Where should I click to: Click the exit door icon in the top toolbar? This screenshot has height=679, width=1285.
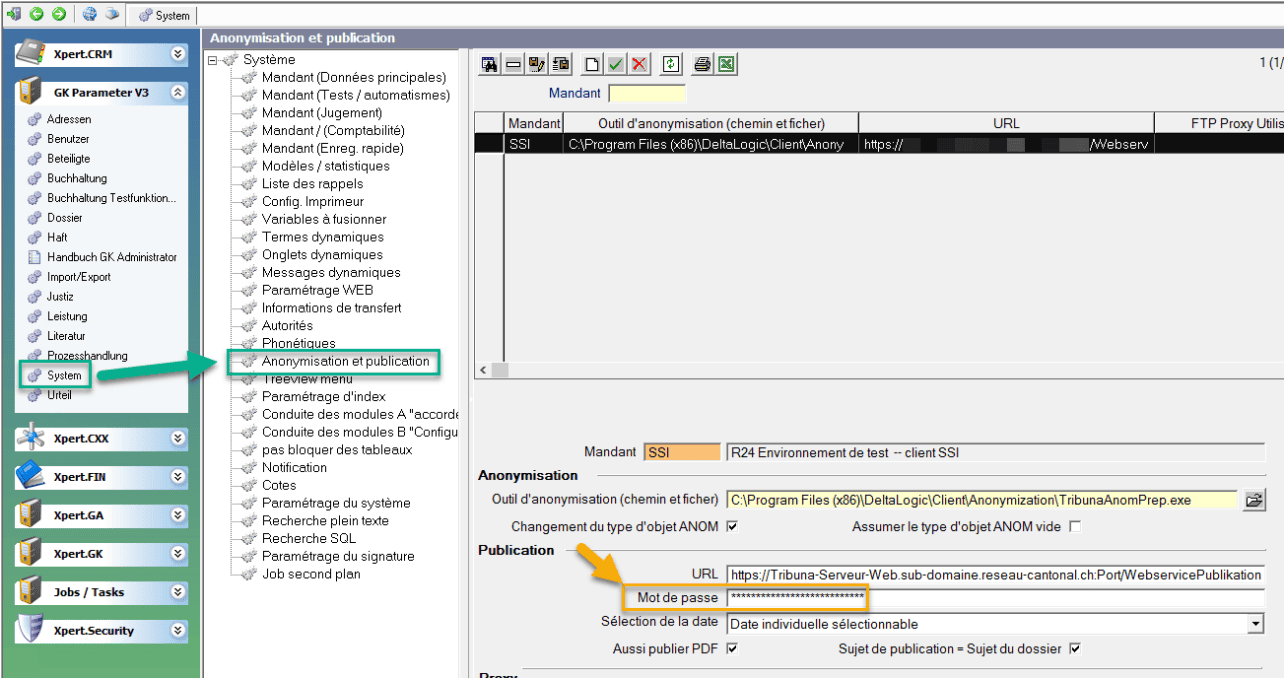pyautogui.click(x=14, y=15)
